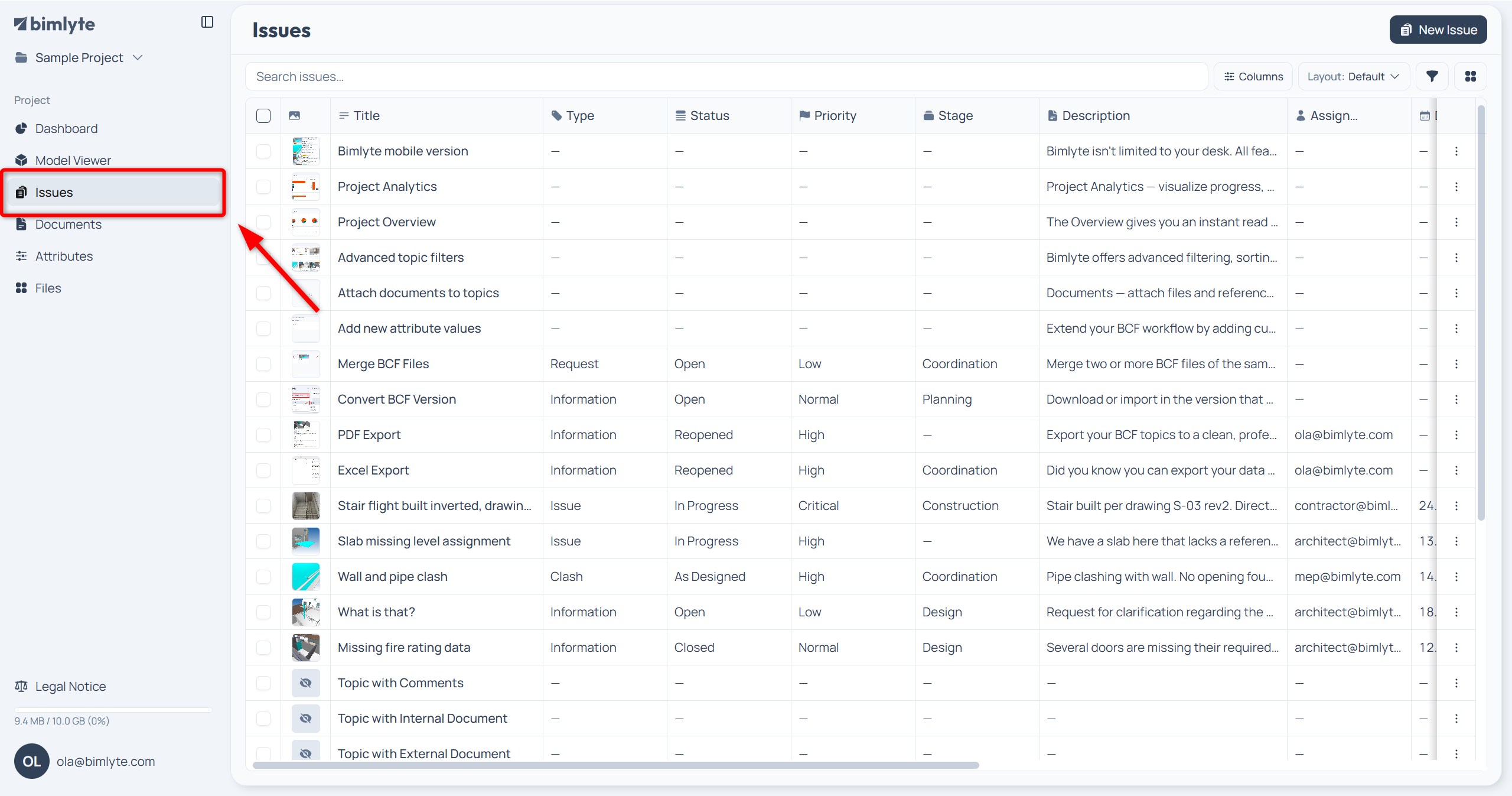Click the image column header icon

coord(294,116)
